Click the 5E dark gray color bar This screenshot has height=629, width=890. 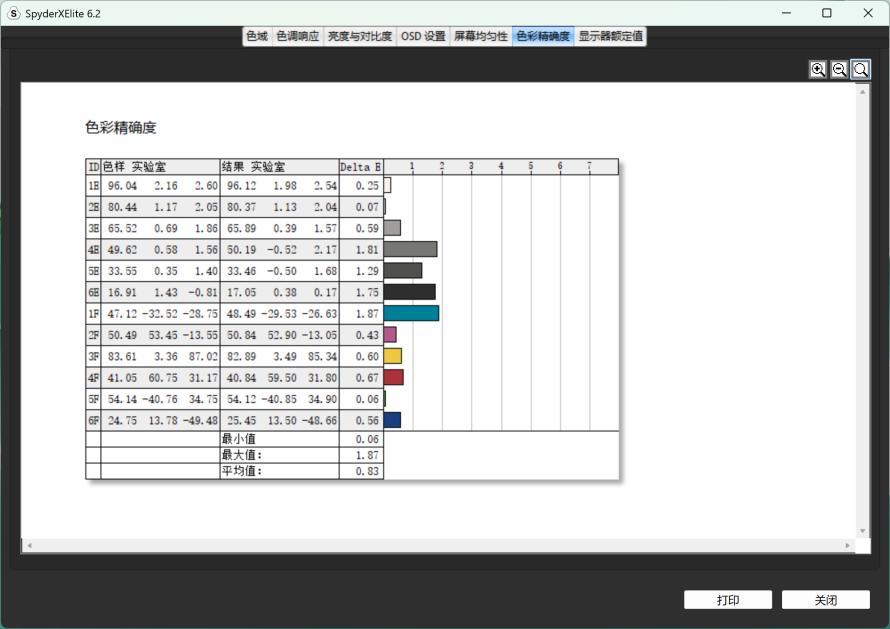[403, 270]
